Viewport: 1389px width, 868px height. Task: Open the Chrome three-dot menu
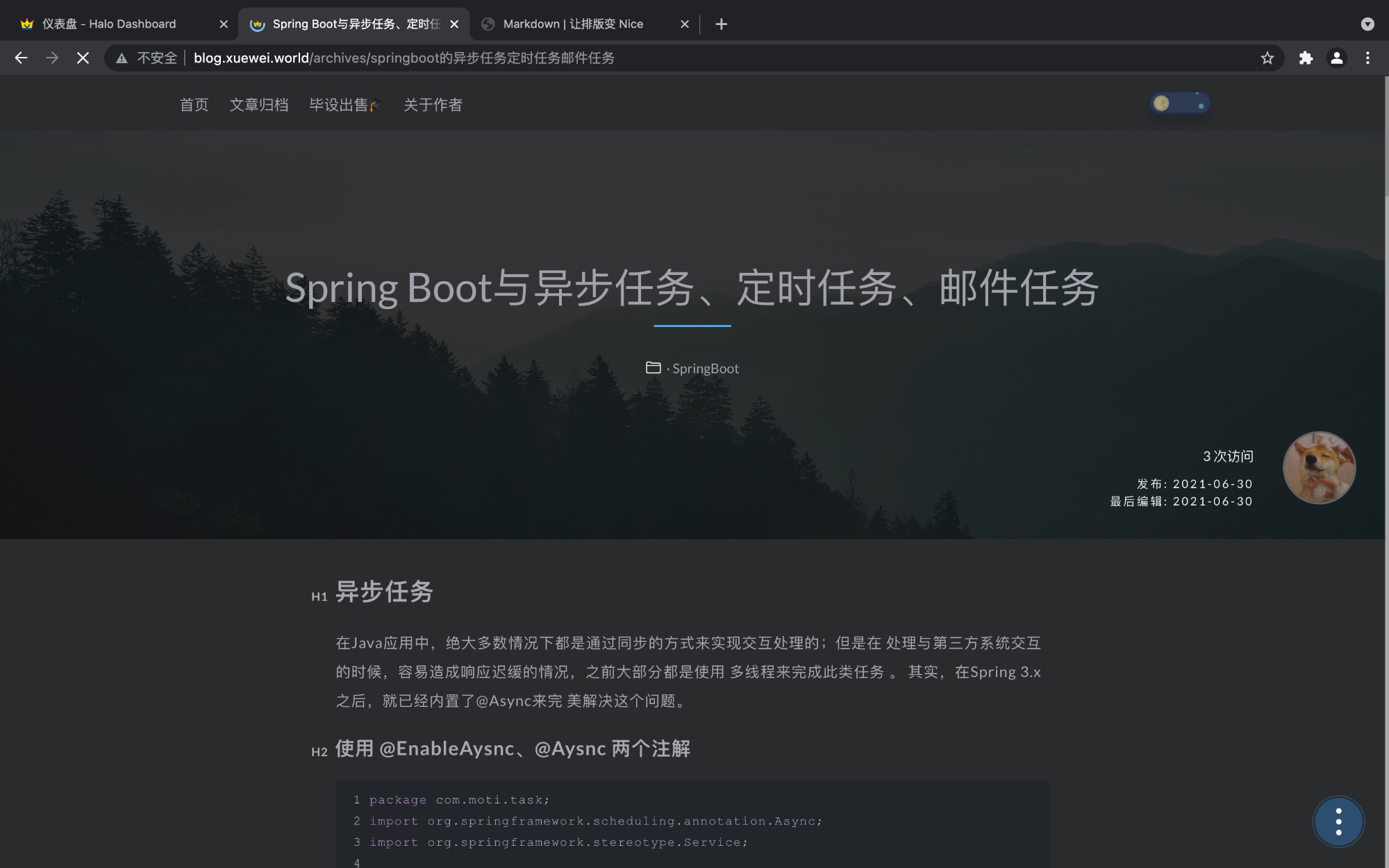click(x=1367, y=58)
